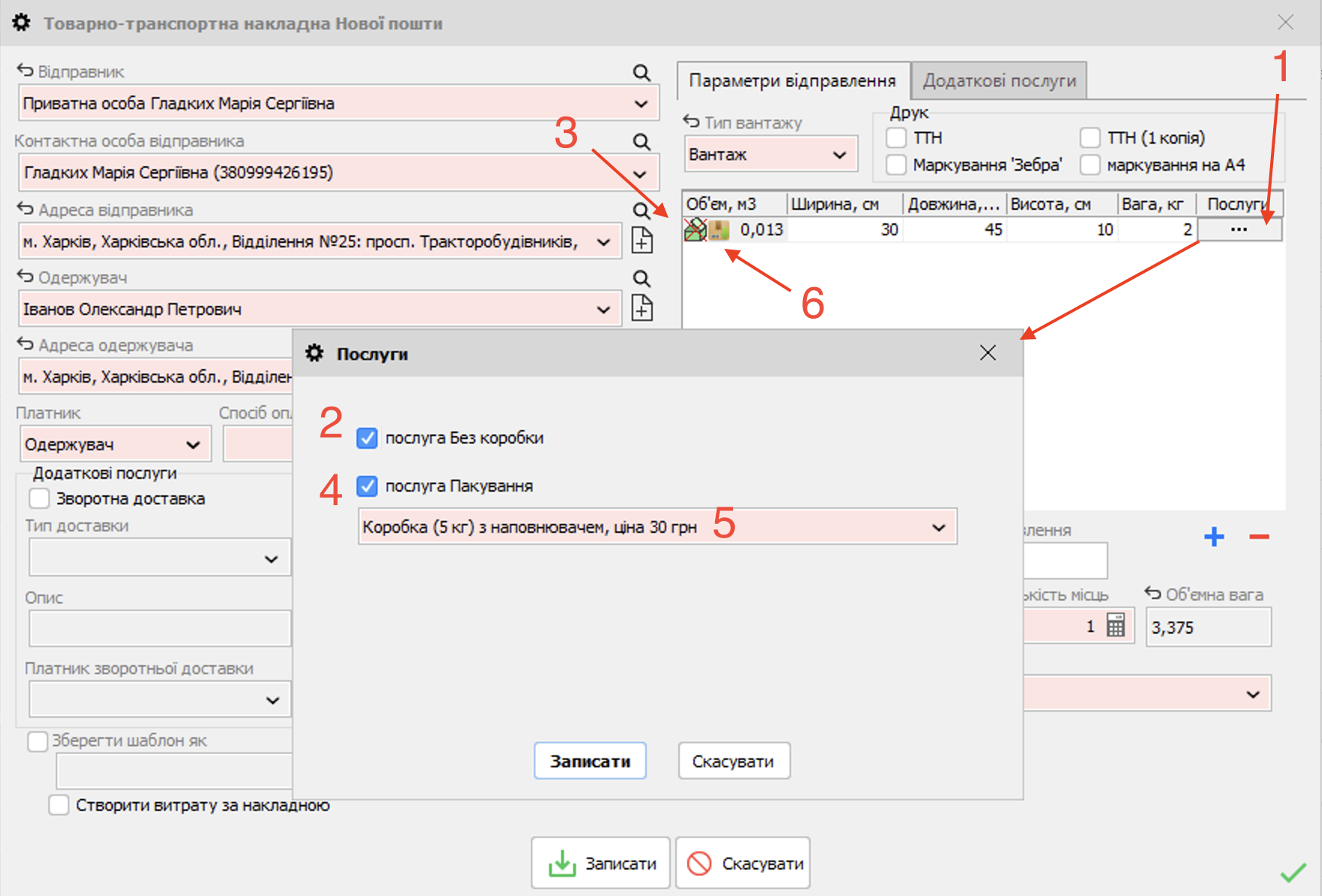1322x896 pixels.
Task: Uncheck послуга Без коробки checkbox
Action: point(367,438)
